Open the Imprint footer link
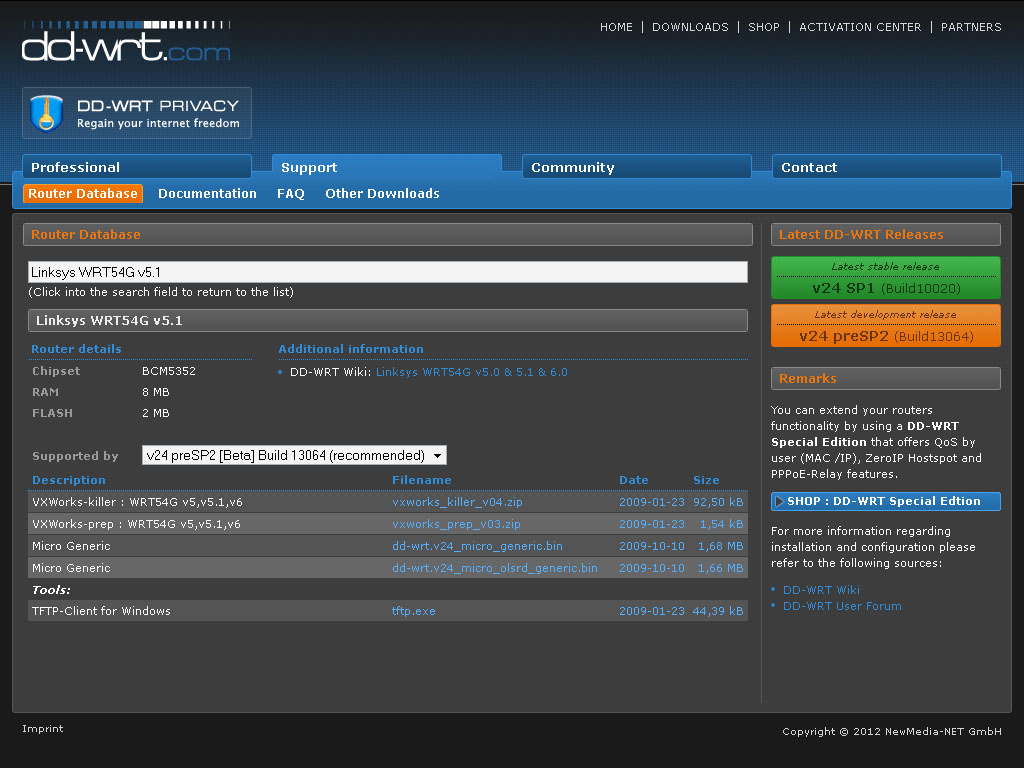Screen dimensions: 1024x768 [x=42, y=729]
